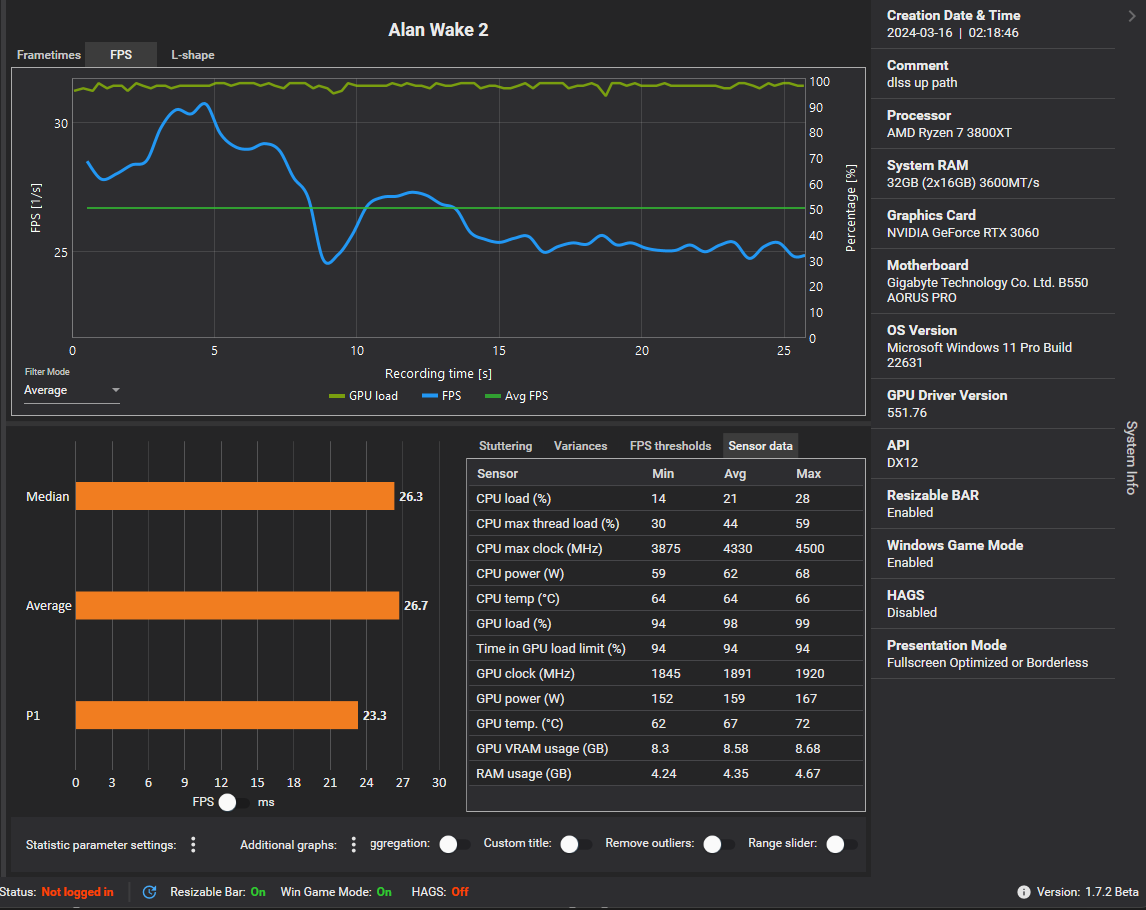Click GPU Driver Version 551.76 value
The width and height of the screenshot is (1146, 910).
pos(906,412)
